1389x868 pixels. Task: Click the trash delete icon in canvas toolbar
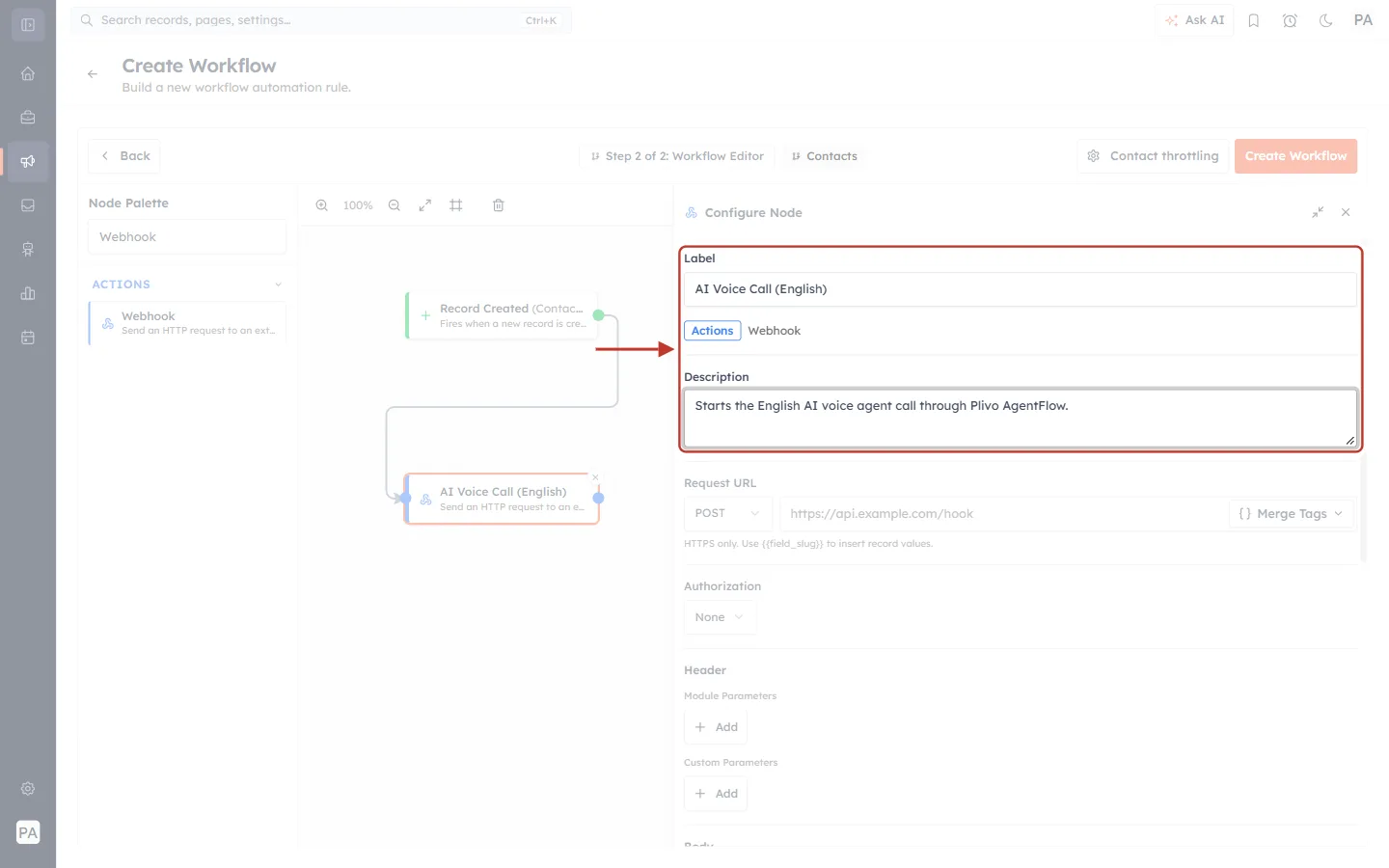(499, 205)
